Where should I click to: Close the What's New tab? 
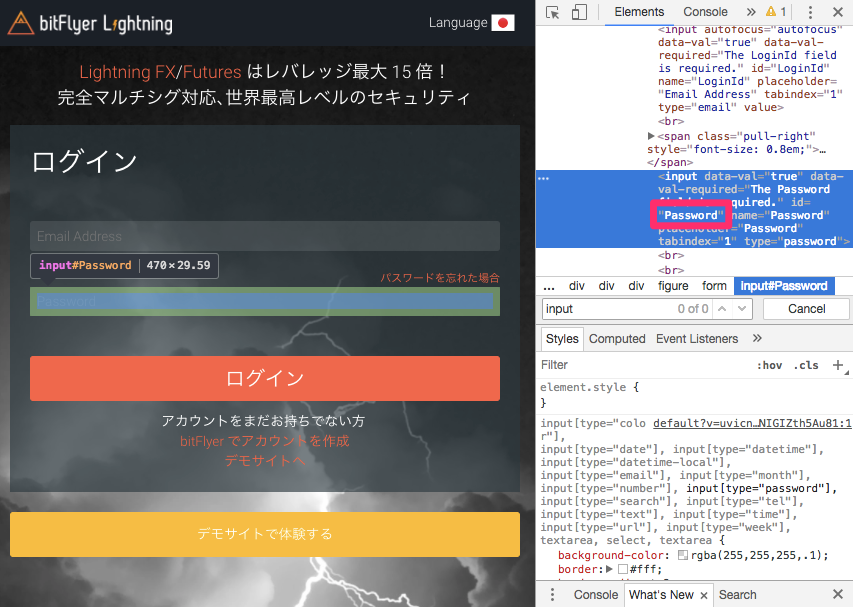pos(703,595)
